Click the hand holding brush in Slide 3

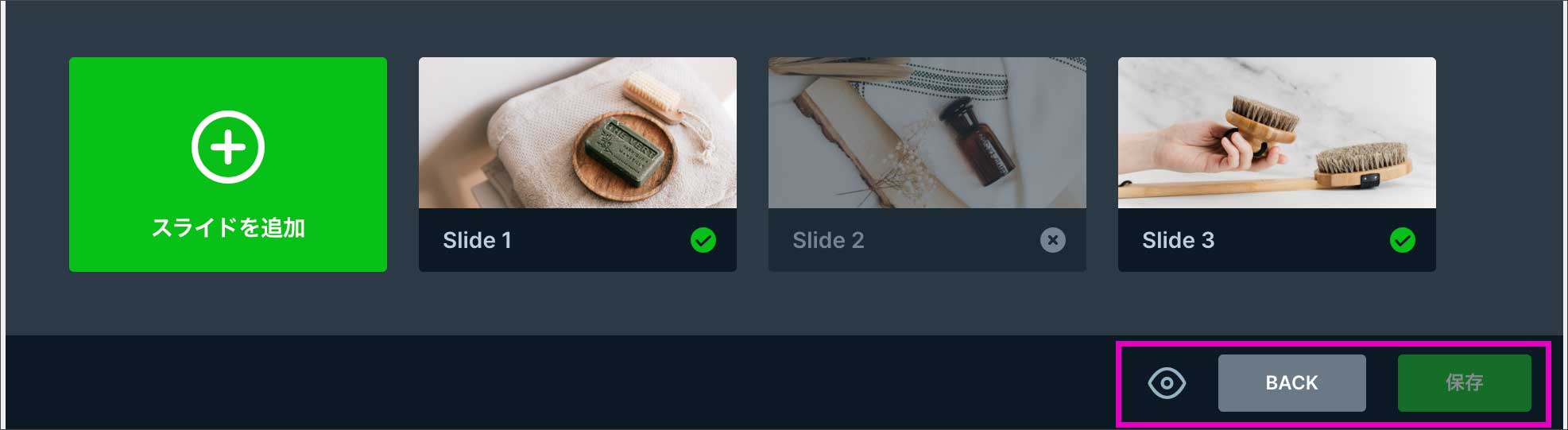[1200, 149]
